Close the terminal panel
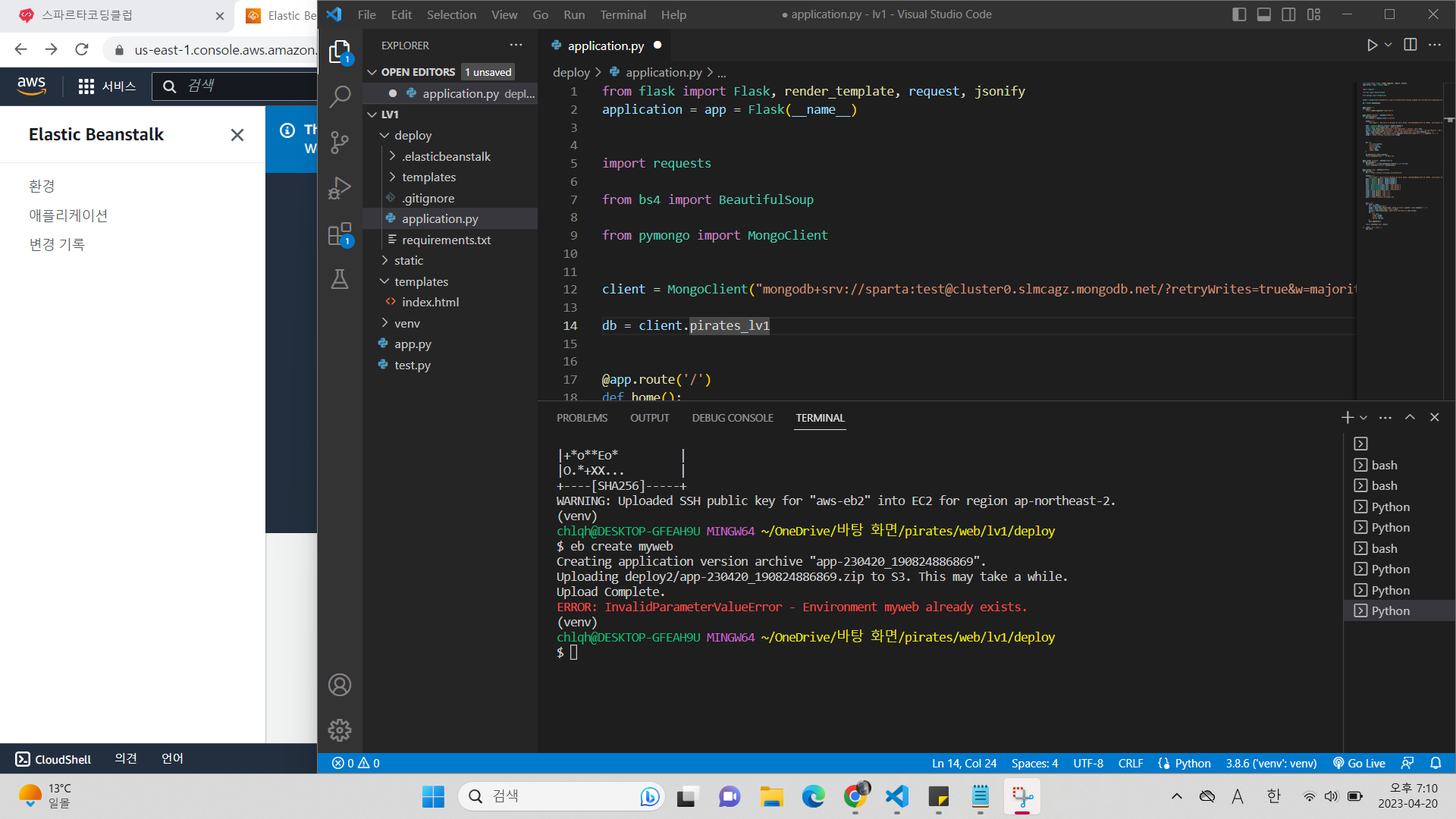 click(x=1435, y=417)
